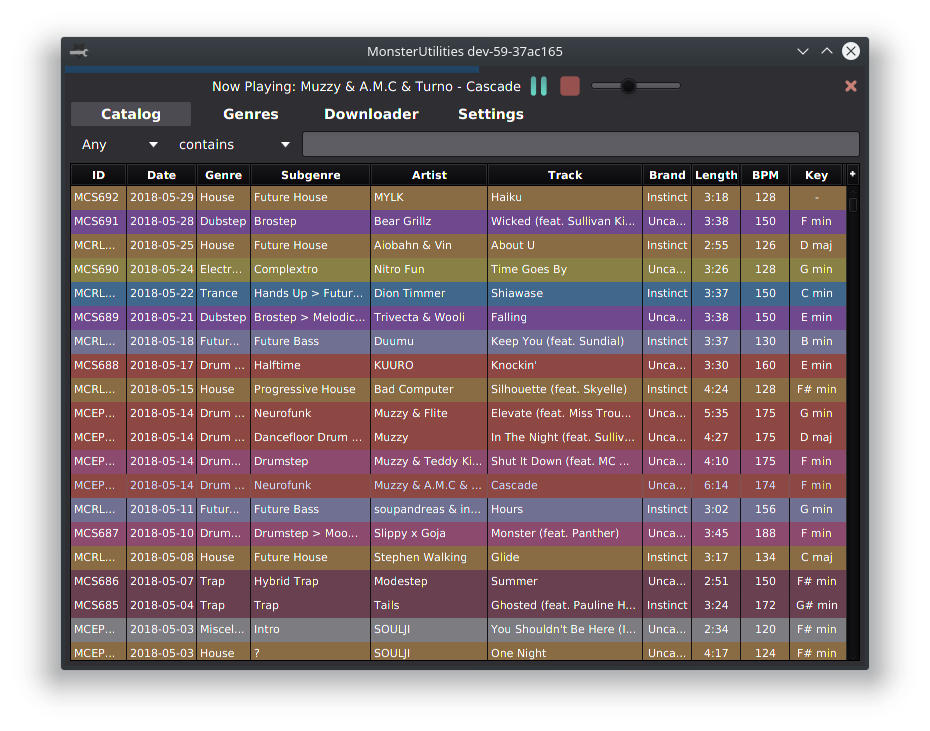Sort by the Key column header
The width and height of the screenshot is (930, 731).
[816, 175]
